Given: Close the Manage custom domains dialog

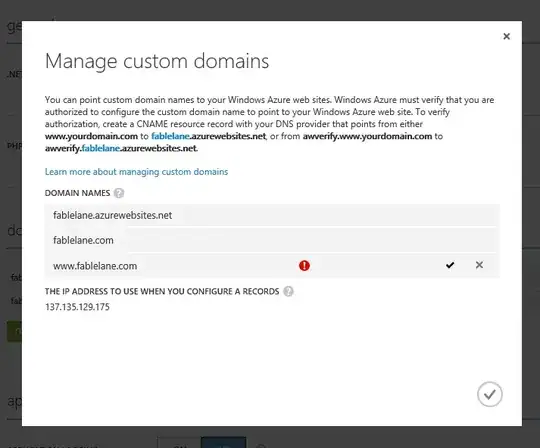Looking at the screenshot, I should tap(506, 37).
